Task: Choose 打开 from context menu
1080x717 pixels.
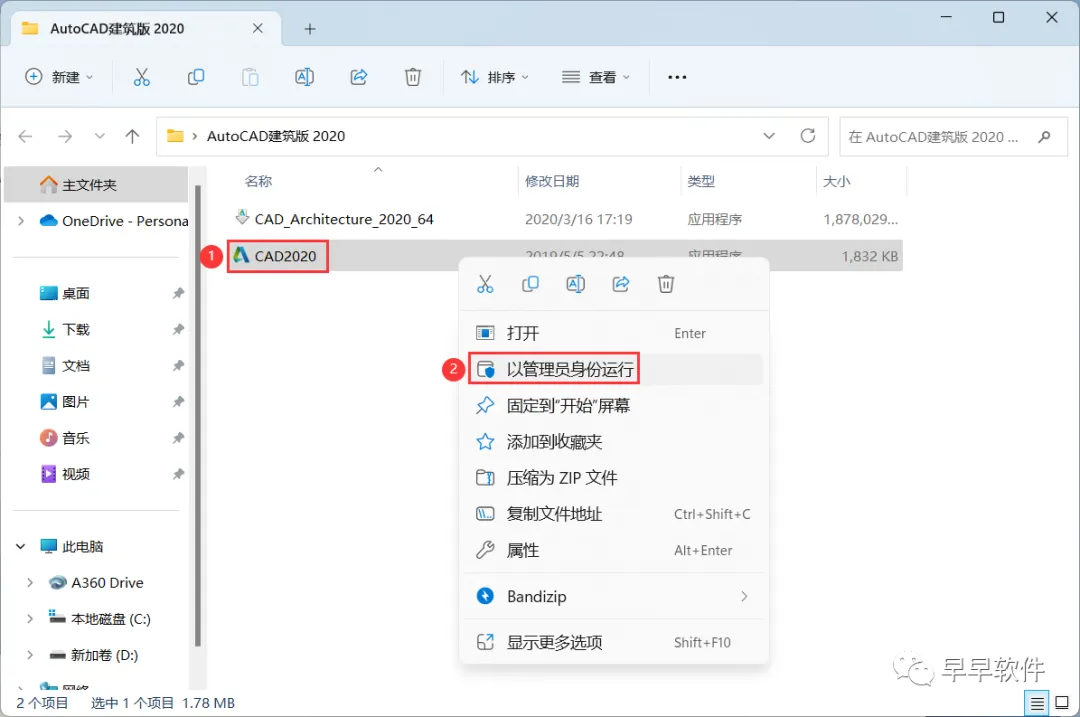Action: pos(614,333)
